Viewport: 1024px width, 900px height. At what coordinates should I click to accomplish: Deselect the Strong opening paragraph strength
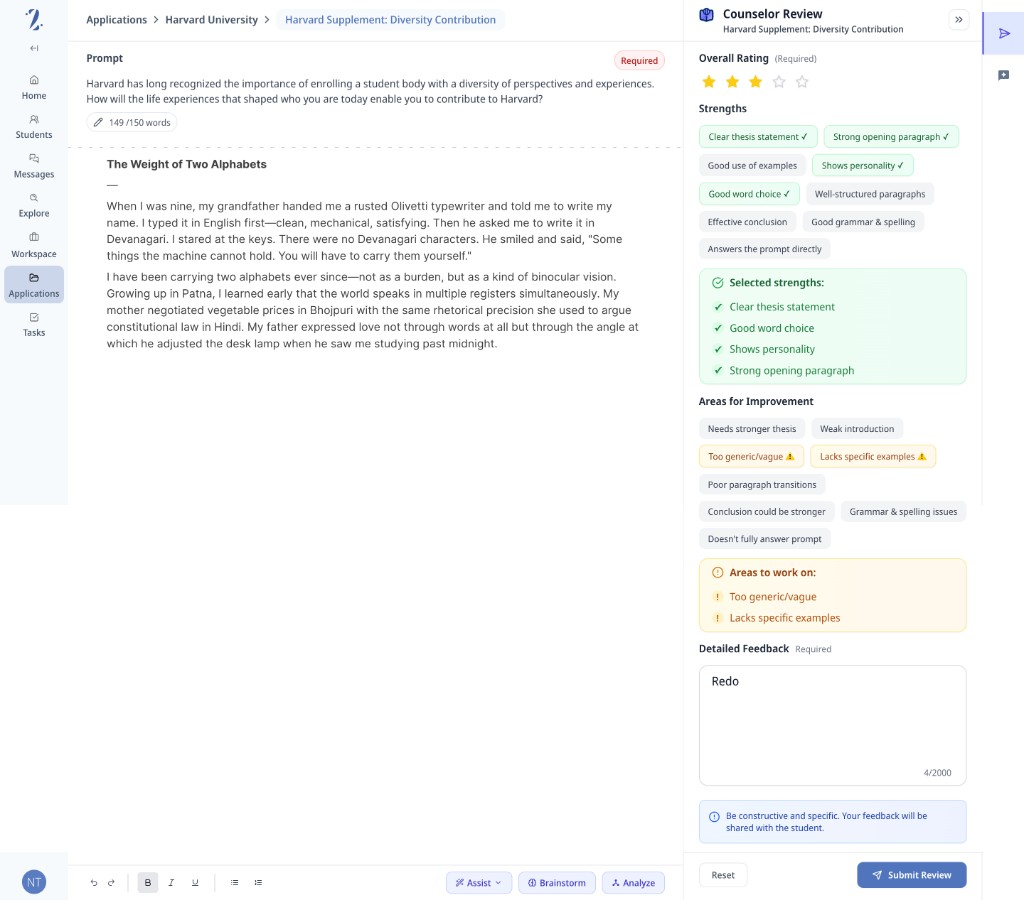pos(891,137)
